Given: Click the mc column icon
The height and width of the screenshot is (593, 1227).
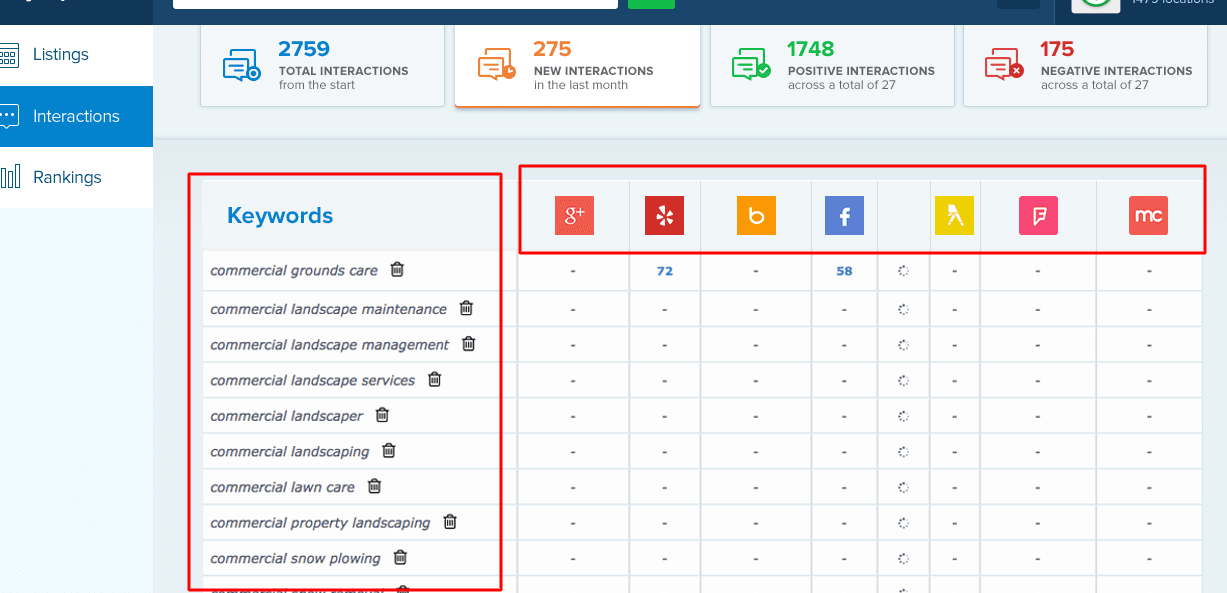Looking at the screenshot, I should tap(1148, 215).
